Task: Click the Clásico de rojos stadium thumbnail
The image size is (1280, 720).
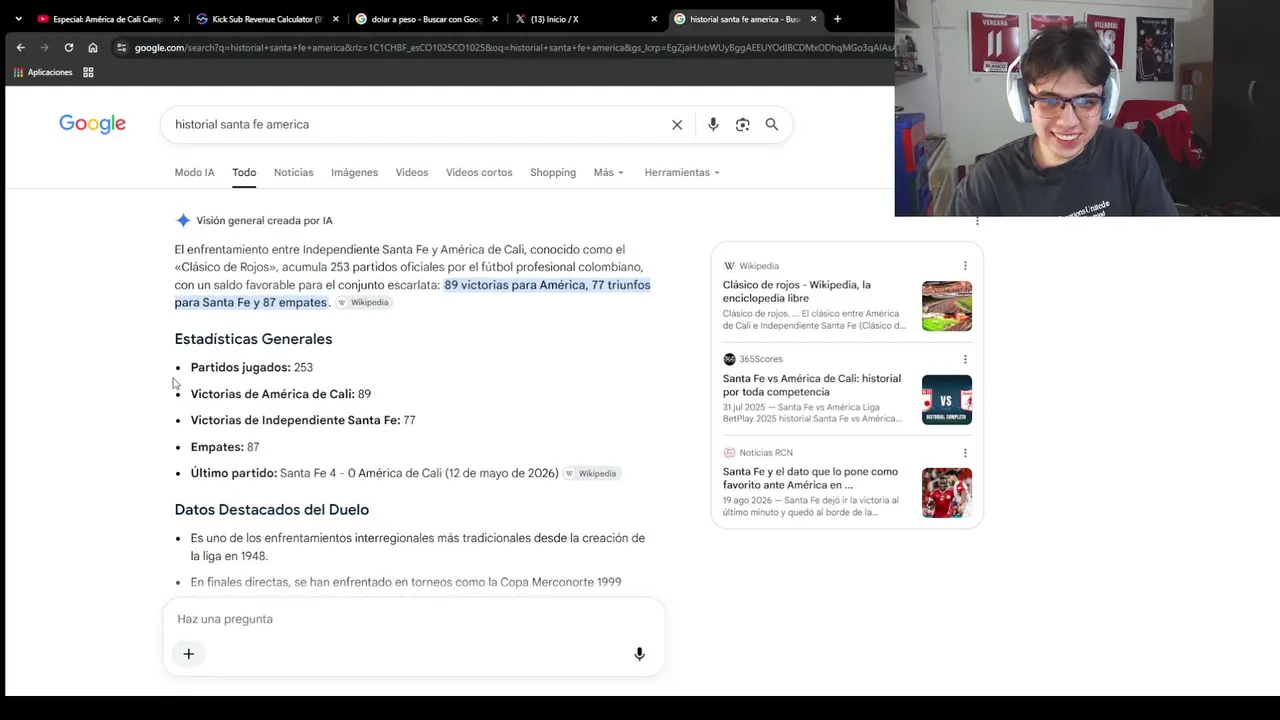Action: tap(947, 306)
